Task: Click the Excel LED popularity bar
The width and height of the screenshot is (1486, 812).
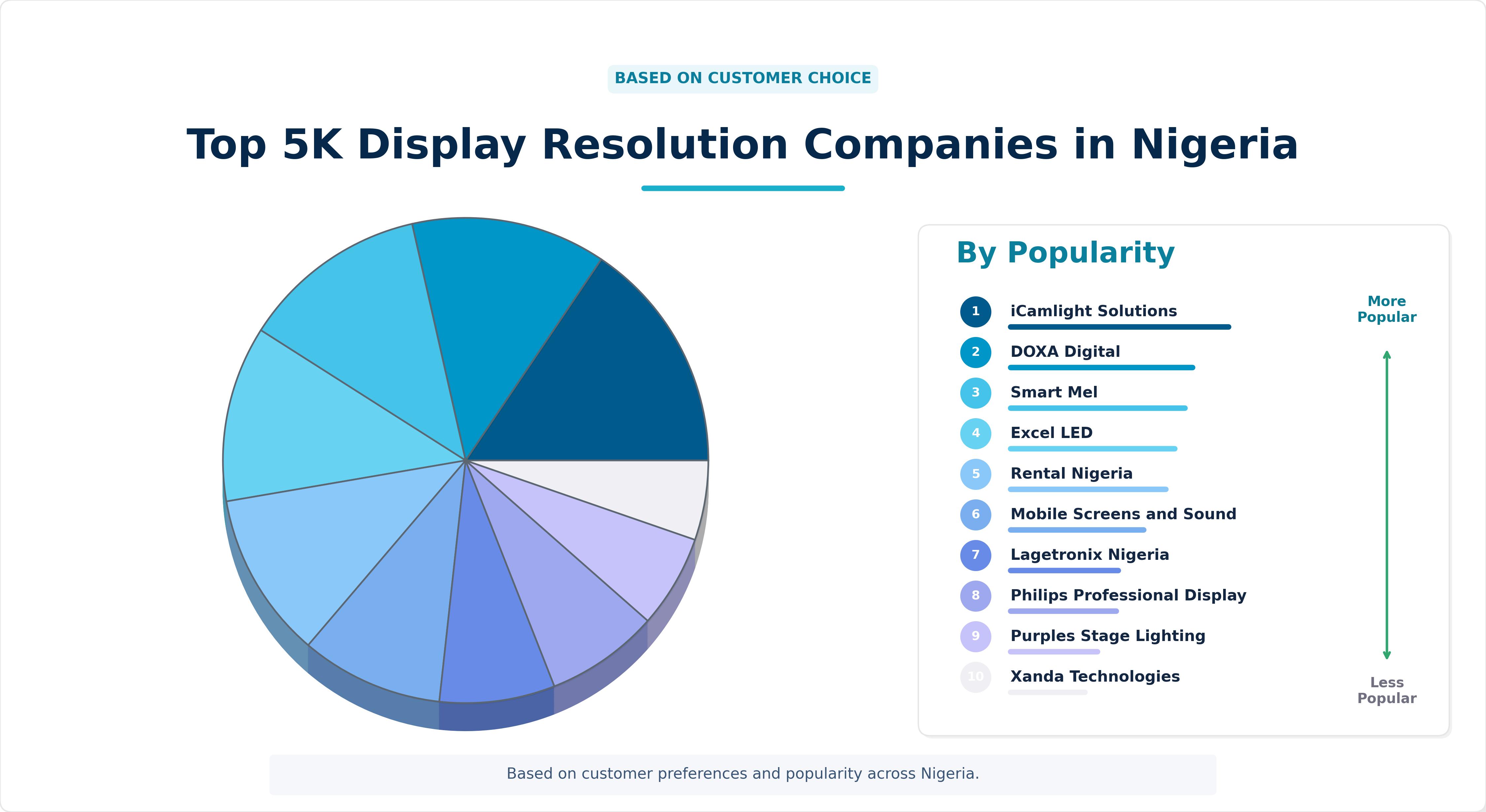Action: point(1092,449)
